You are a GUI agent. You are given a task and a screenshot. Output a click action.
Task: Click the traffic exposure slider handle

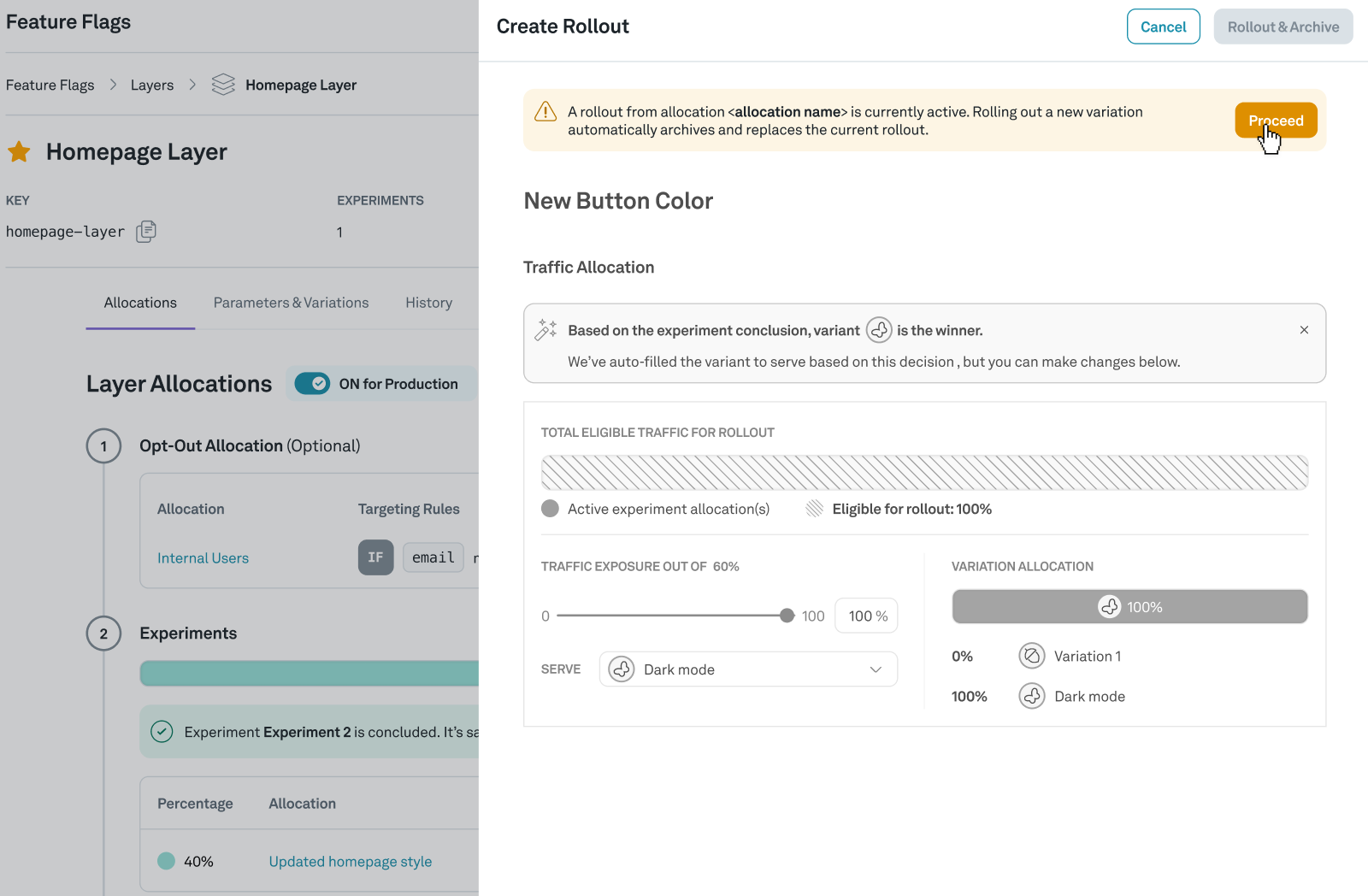(787, 616)
